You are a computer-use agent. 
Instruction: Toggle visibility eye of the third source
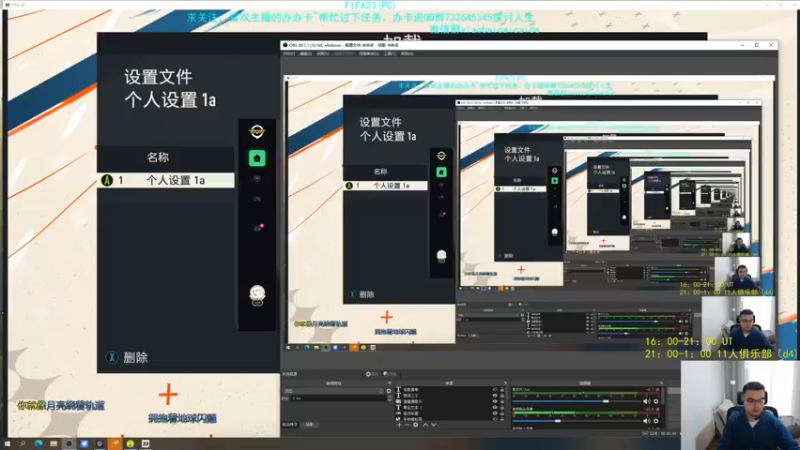click(x=494, y=402)
